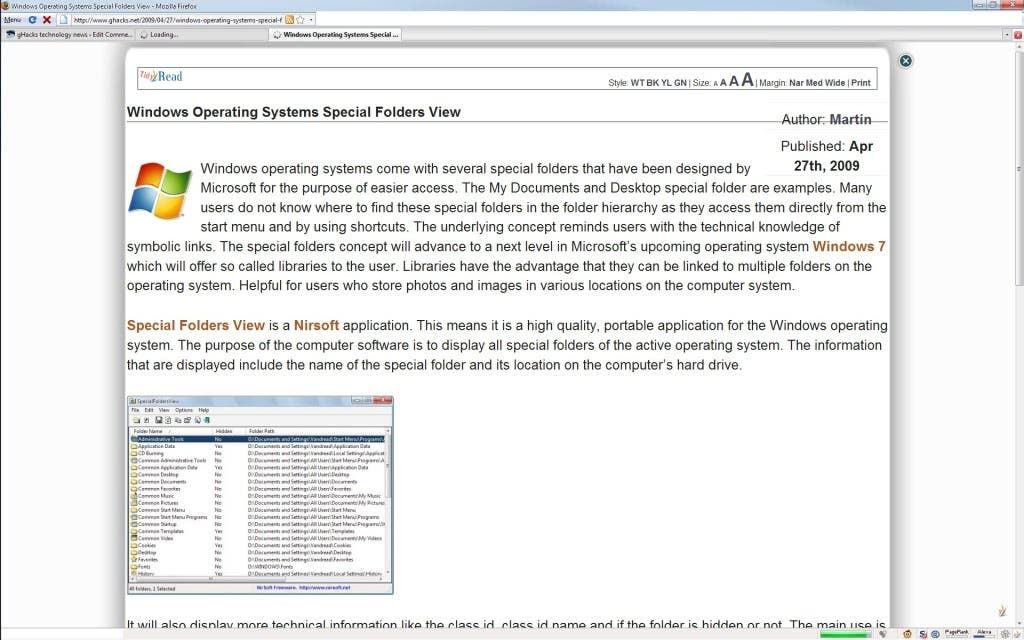This screenshot has width=1024, height=640.
Task: Close current tab with red tab-bar button
Action: [1017, 35]
